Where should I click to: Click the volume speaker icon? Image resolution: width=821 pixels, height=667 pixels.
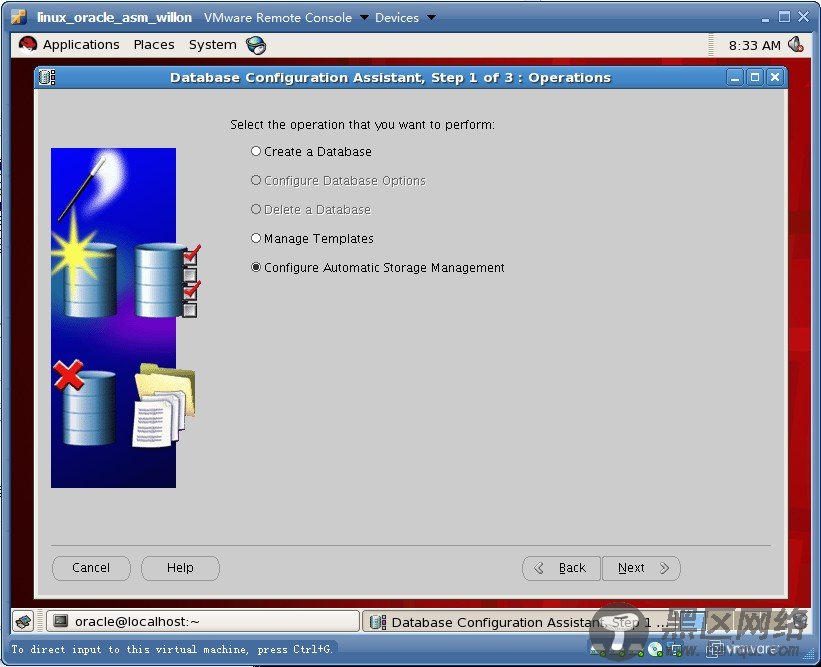coord(796,45)
